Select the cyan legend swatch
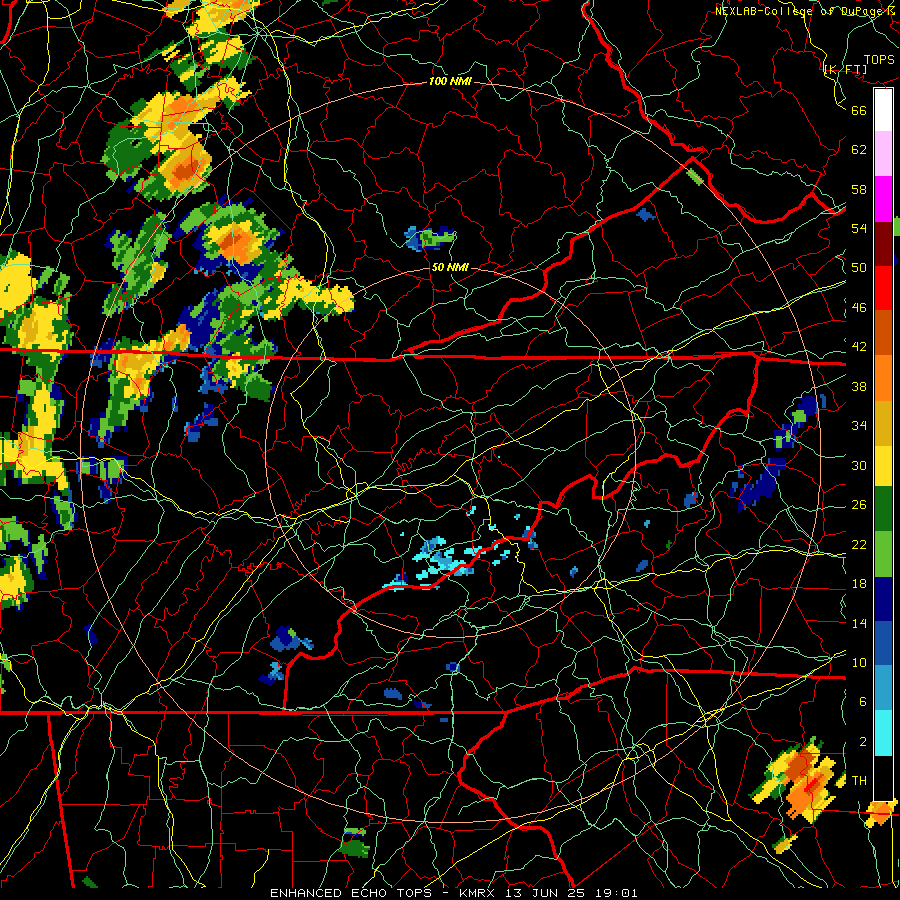900x900 pixels. (x=883, y=733)
